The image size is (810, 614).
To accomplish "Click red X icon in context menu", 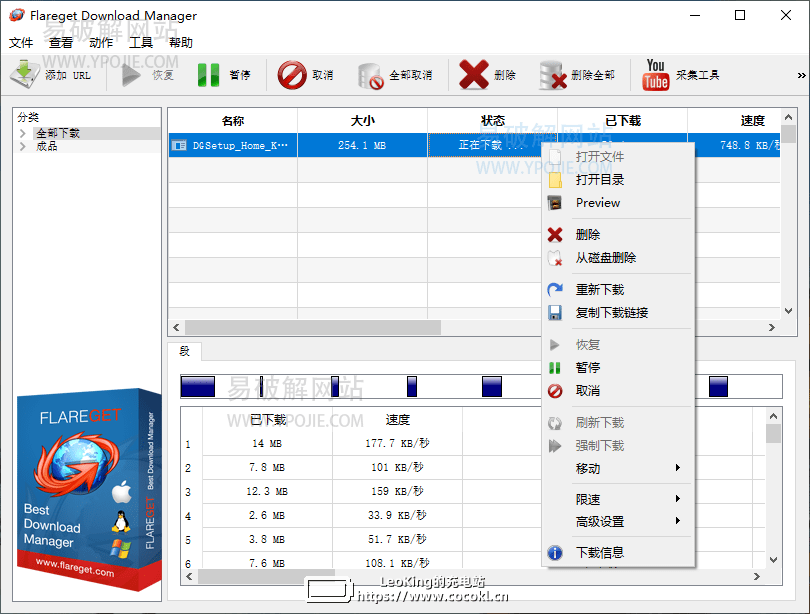I will tap(555, 235).
